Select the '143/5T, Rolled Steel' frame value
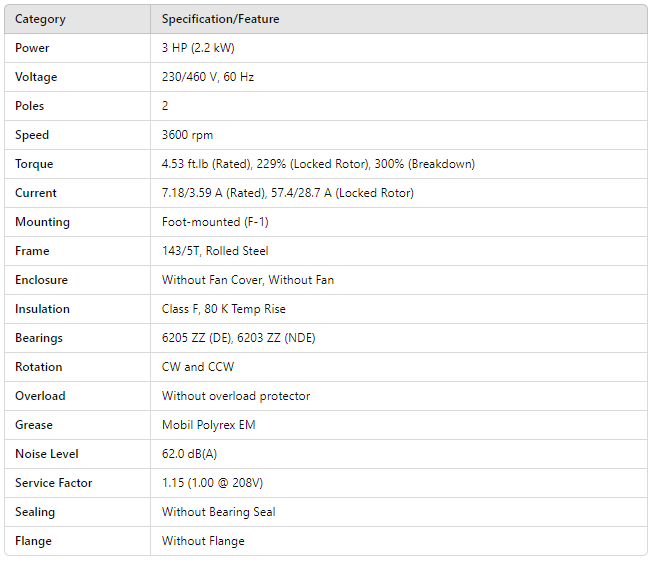The height and width of the screenshot is (563, 654). pos(215,251)
